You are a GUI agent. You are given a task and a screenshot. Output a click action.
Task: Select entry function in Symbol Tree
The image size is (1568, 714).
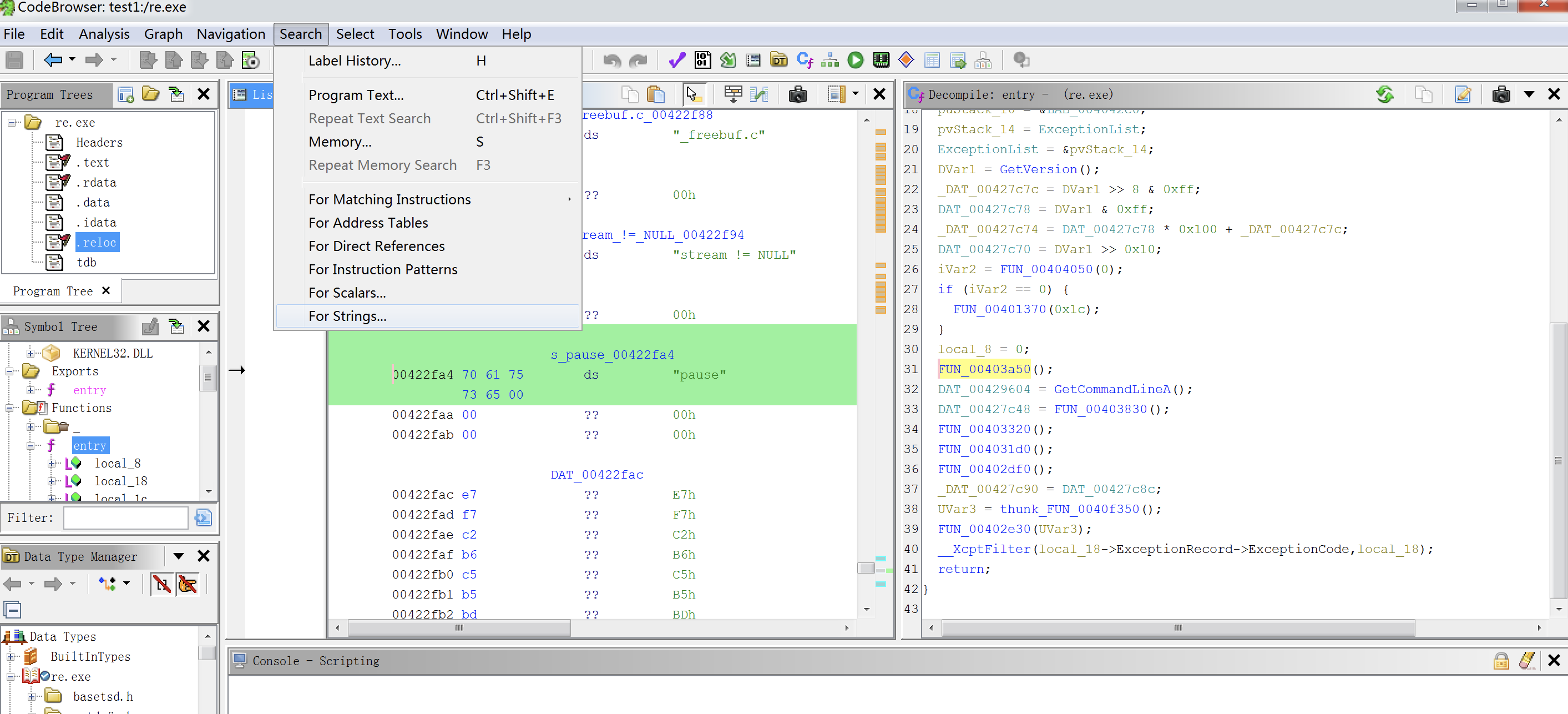pyautogui.click(x=90, y=444)
